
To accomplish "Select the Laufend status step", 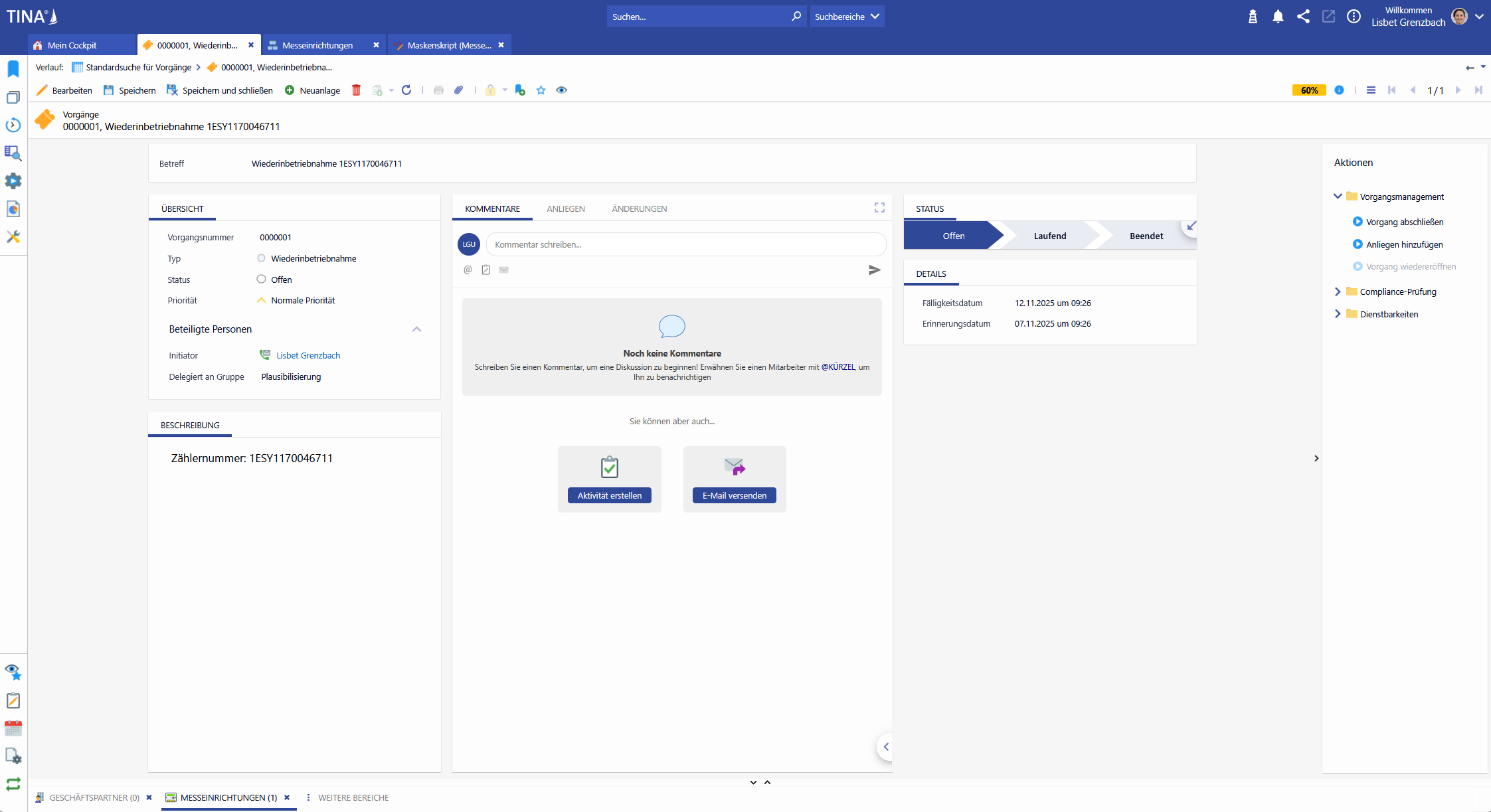I will click(x=1049, y=236).
